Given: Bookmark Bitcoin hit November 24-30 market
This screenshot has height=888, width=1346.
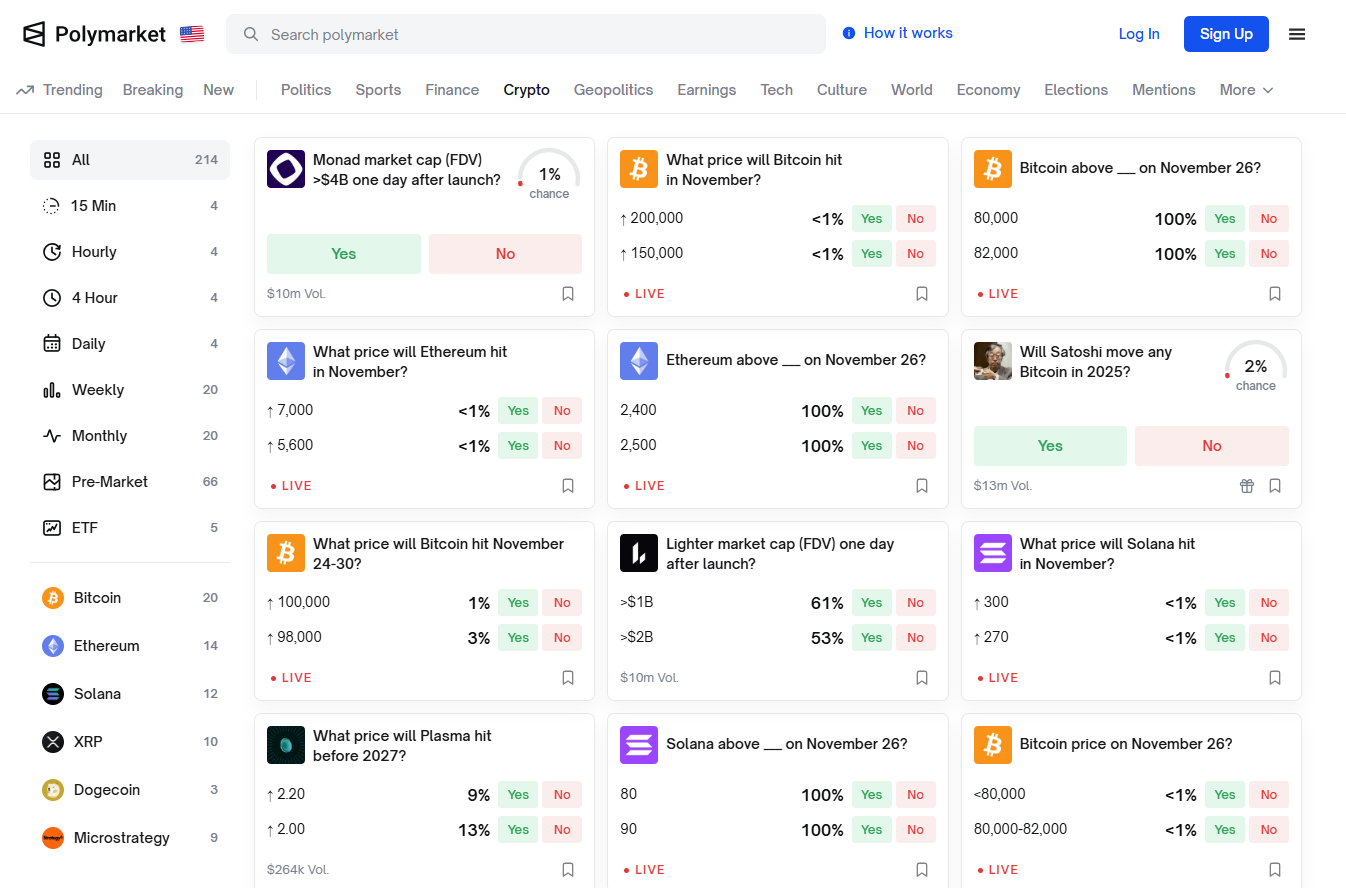Looking at the screenshot, I should [568, 678].
